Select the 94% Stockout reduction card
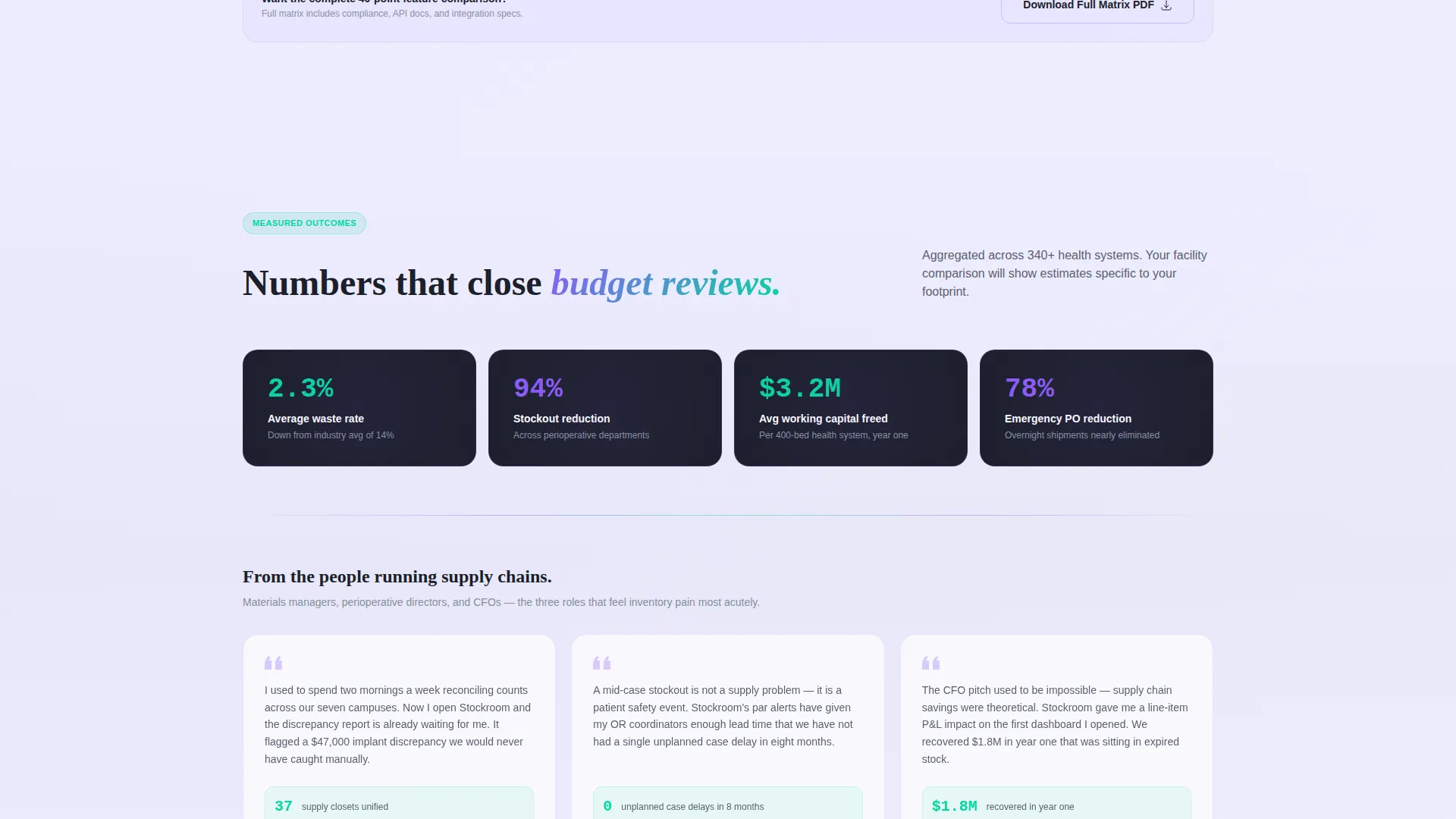This screenshot has width=1456, height=819. click(x=605, y=408)
